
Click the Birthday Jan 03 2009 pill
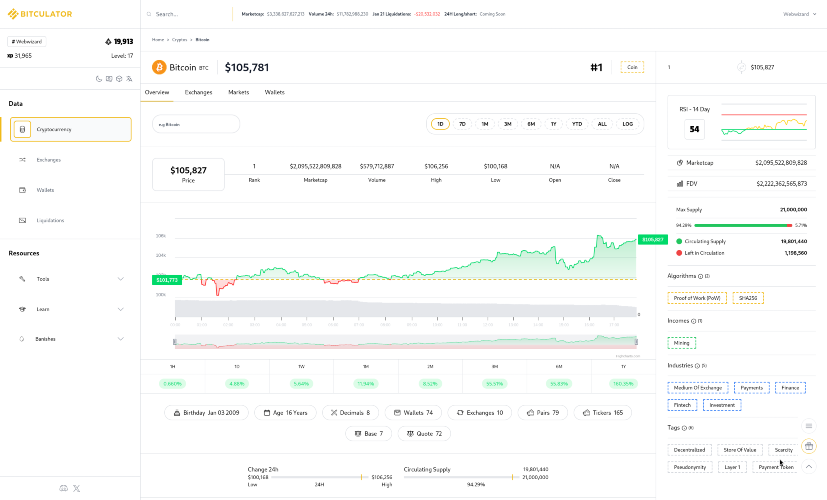tap(206, 412)
